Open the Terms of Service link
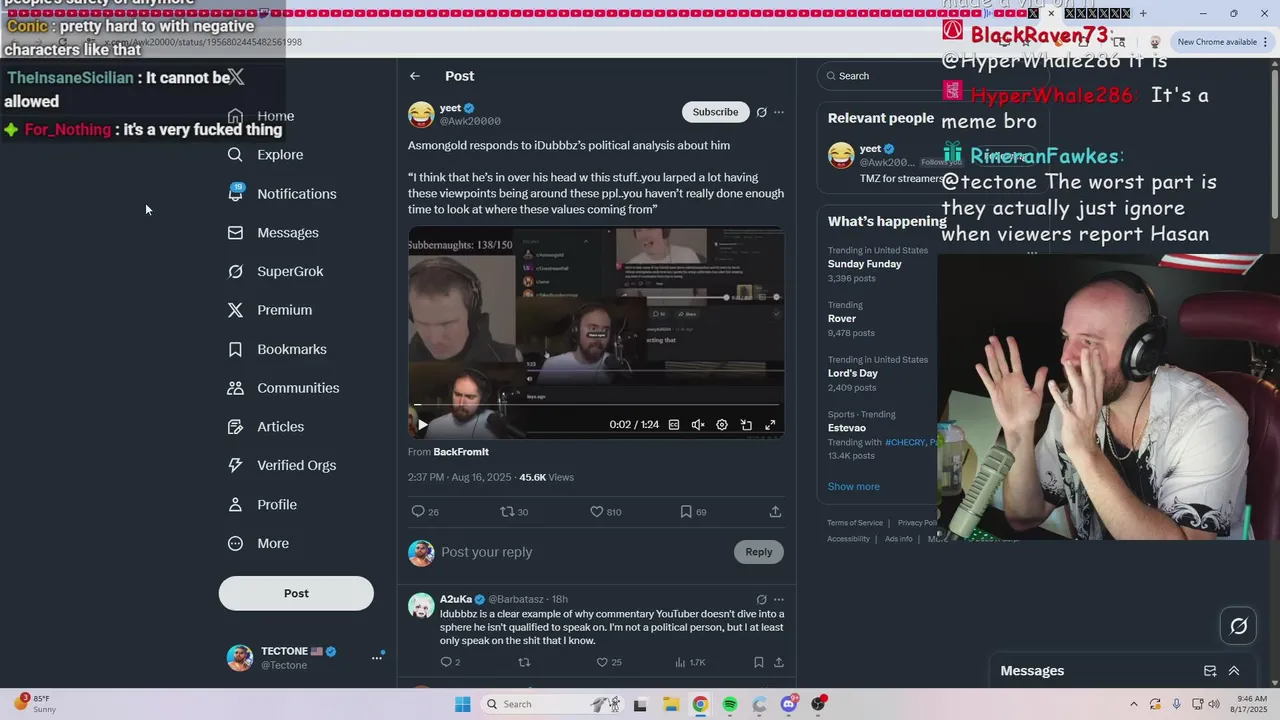Viewport: 1280px width, 720px height. [x=855, y=523]
